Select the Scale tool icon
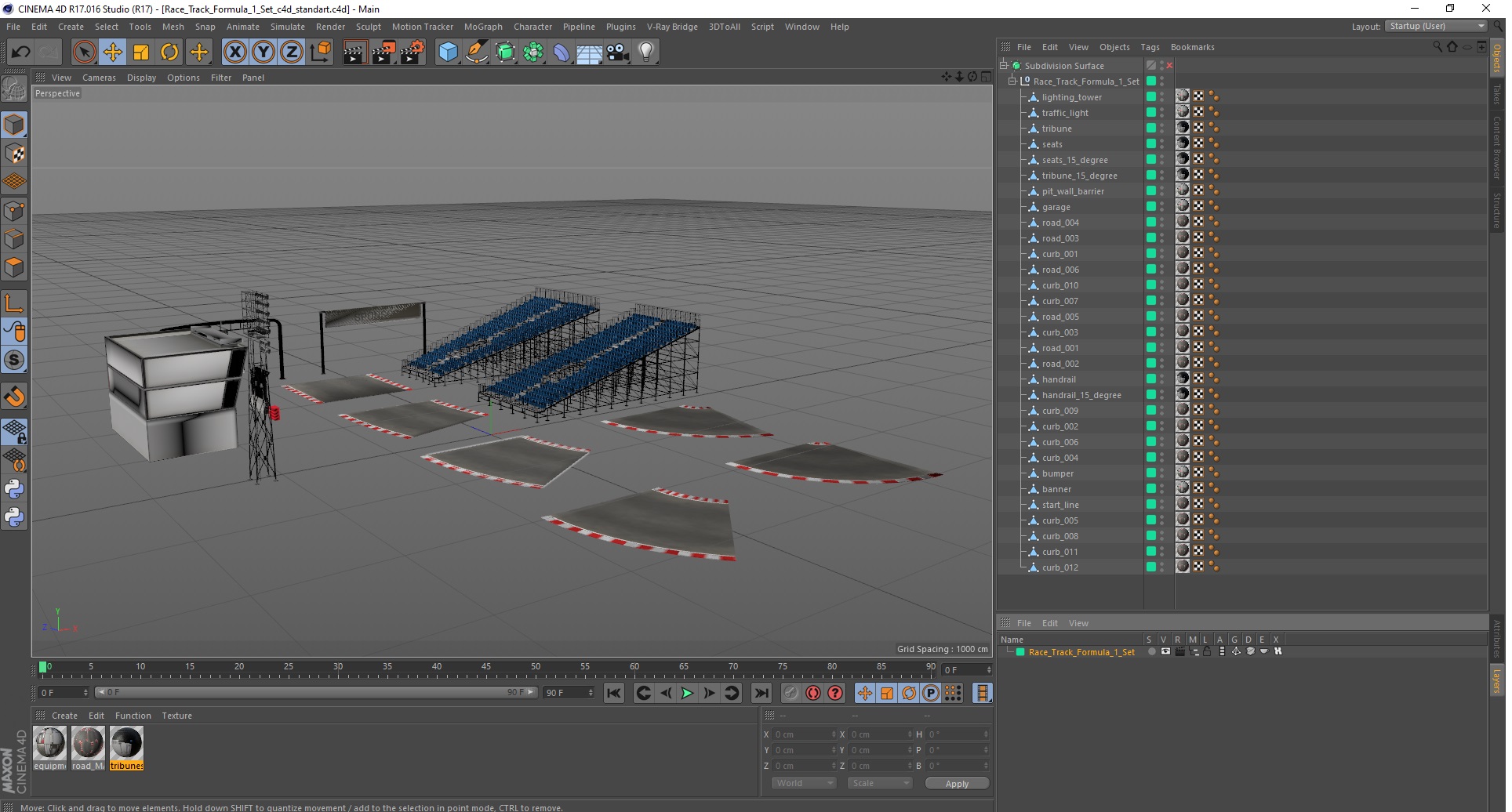 point(141,53)
